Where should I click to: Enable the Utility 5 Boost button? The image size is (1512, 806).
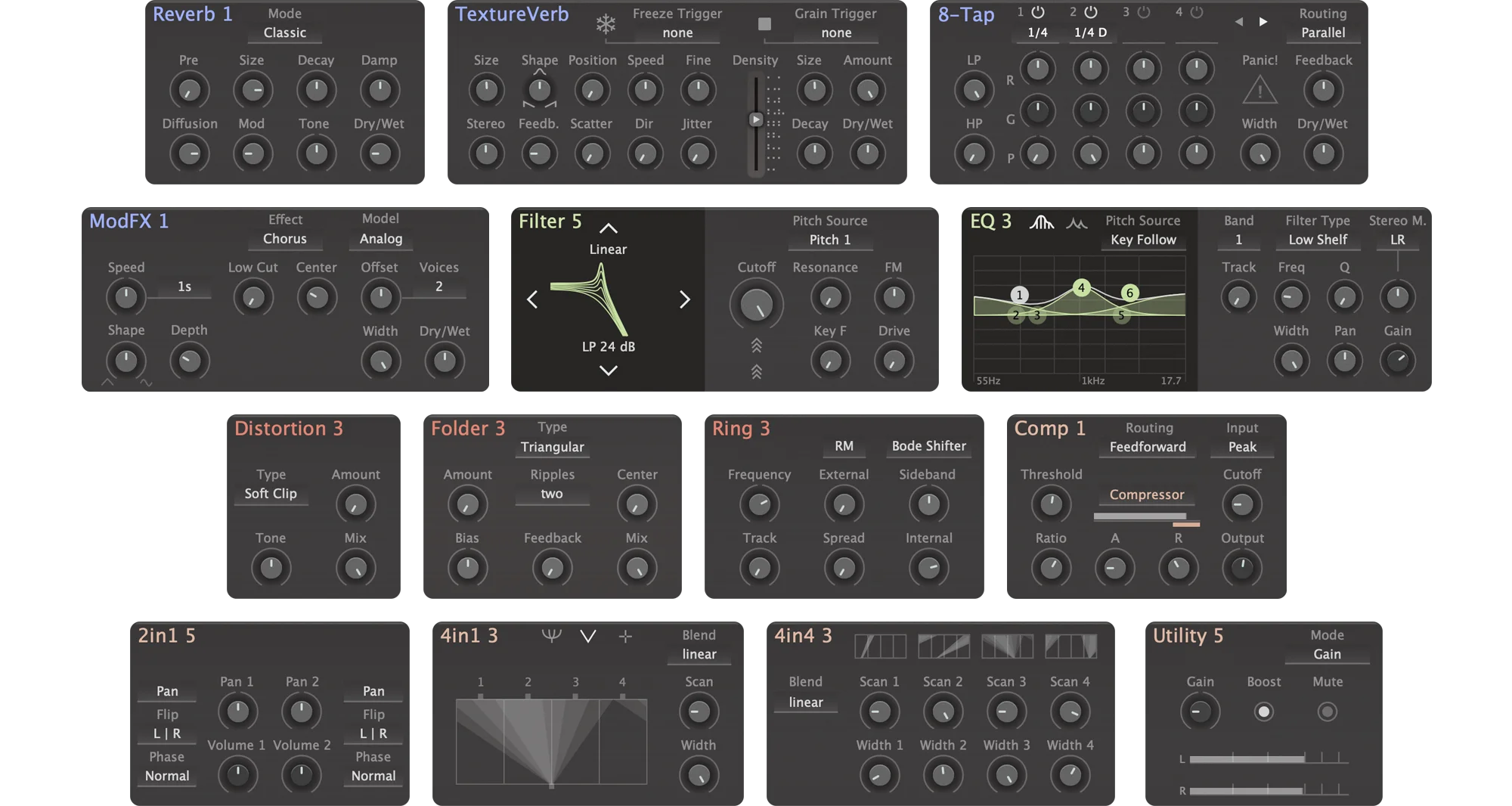(x=1263, y=711)
